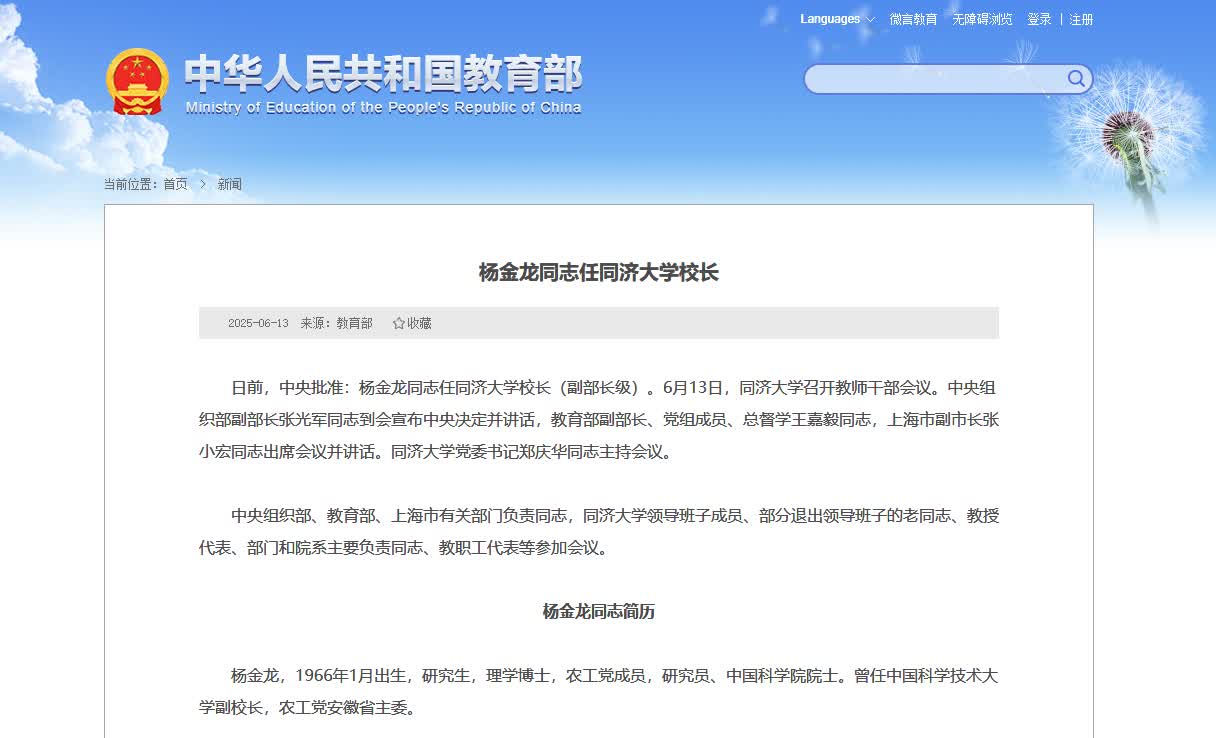Click the star favorite icon
Viewport: 1216px width, 738px height.
click(399, 323)
